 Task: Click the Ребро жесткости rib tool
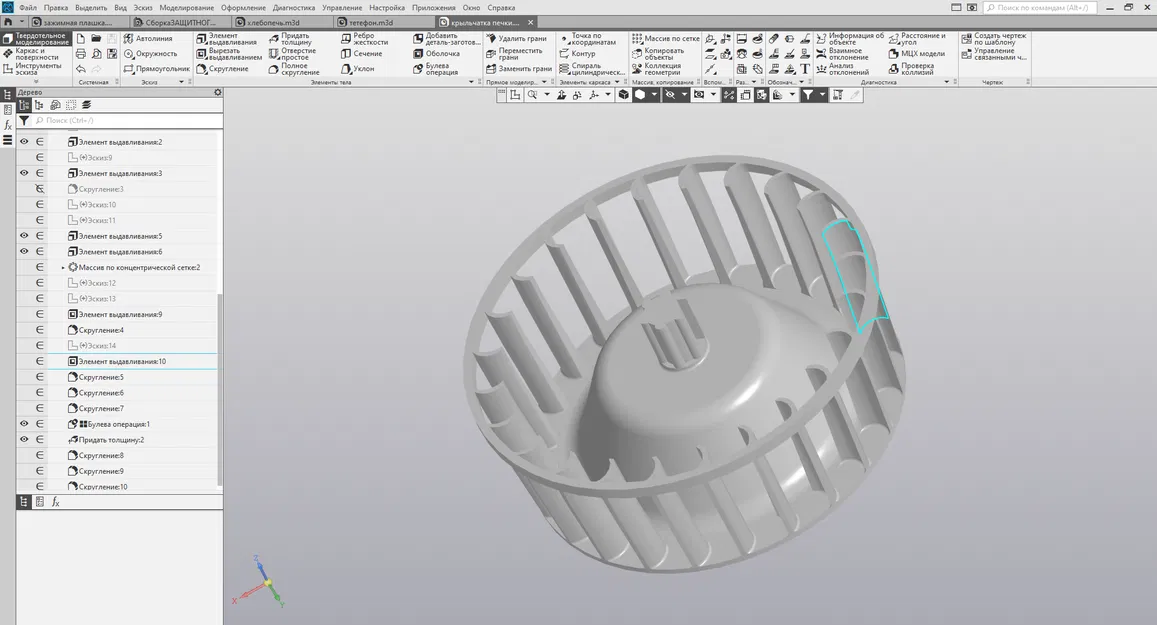pos(364,38)
